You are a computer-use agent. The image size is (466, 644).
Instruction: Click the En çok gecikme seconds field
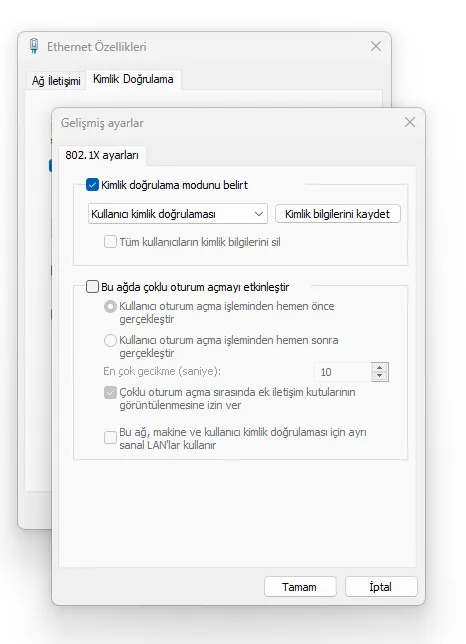point(343,372)
